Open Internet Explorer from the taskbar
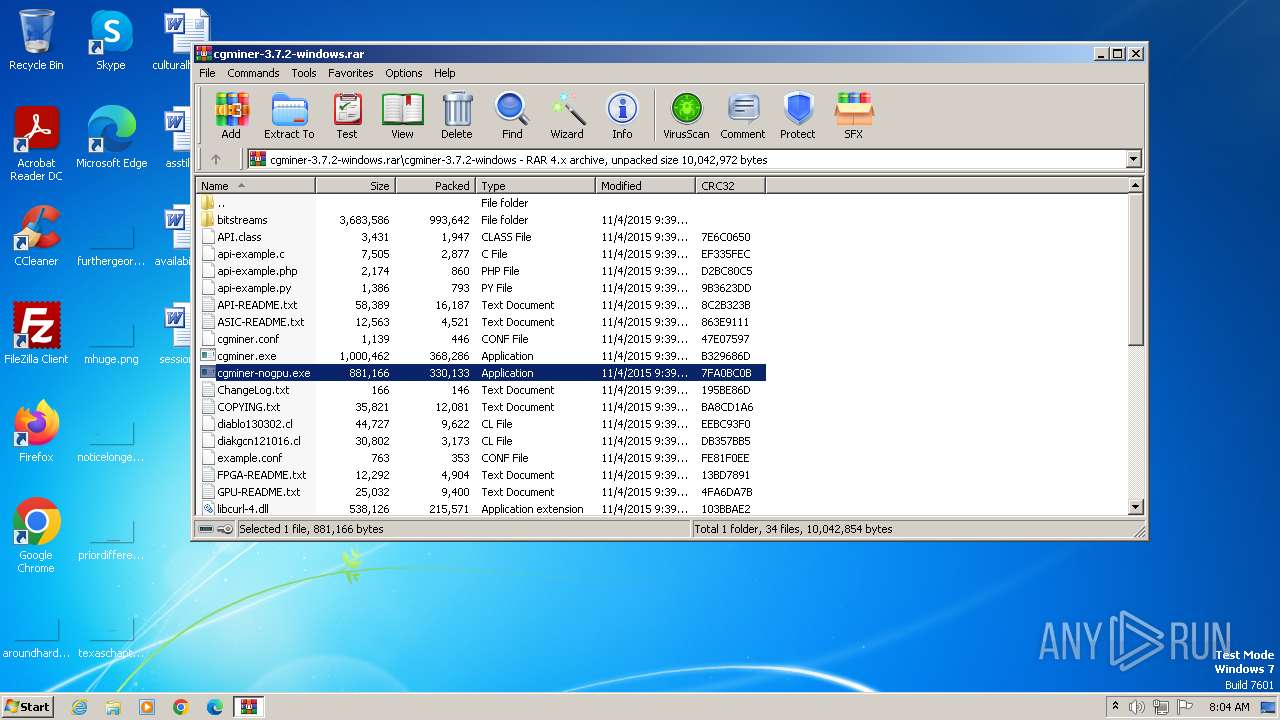Viewport: 1280px width, 720px height. (79, 706)
